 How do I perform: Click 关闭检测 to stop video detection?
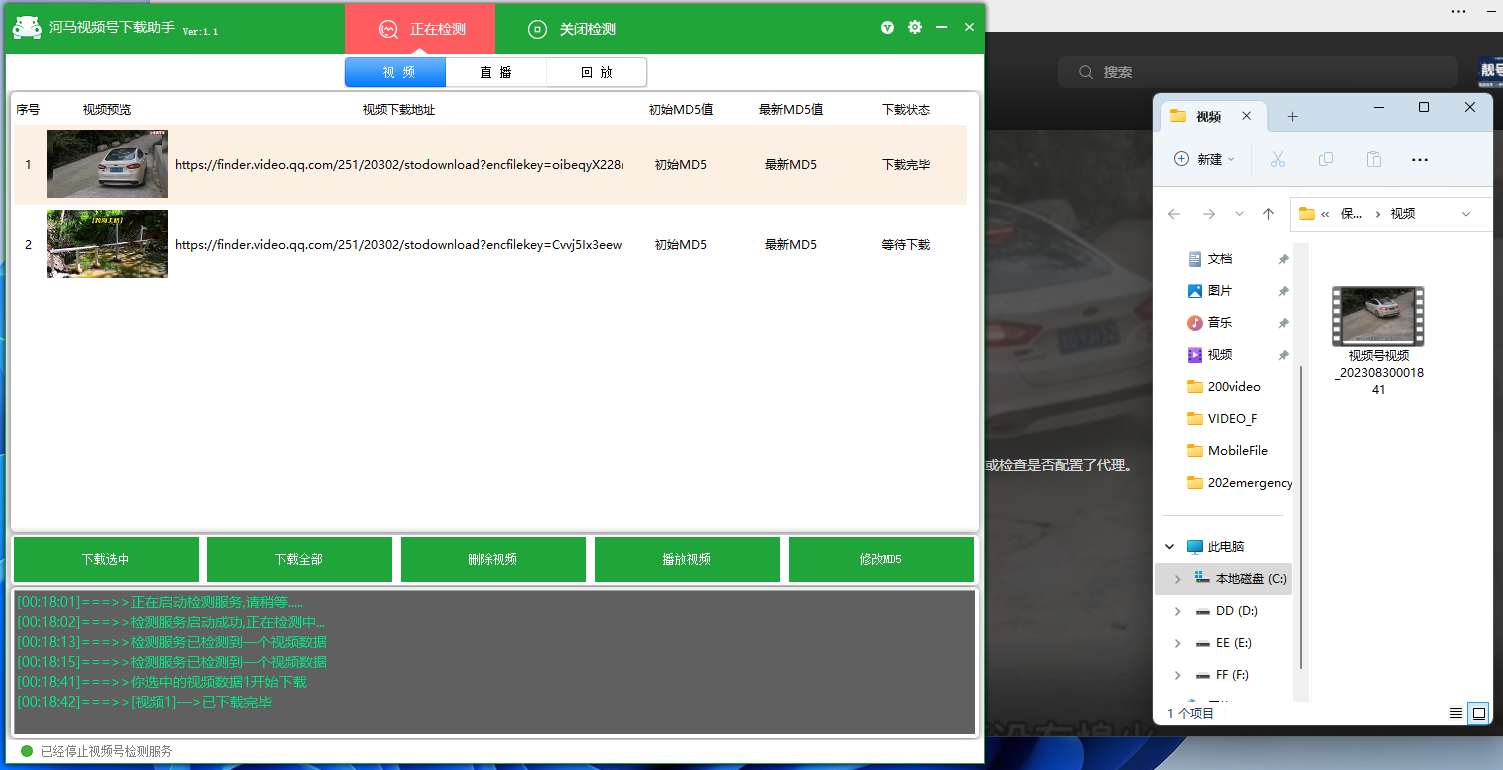coord(571,28)
